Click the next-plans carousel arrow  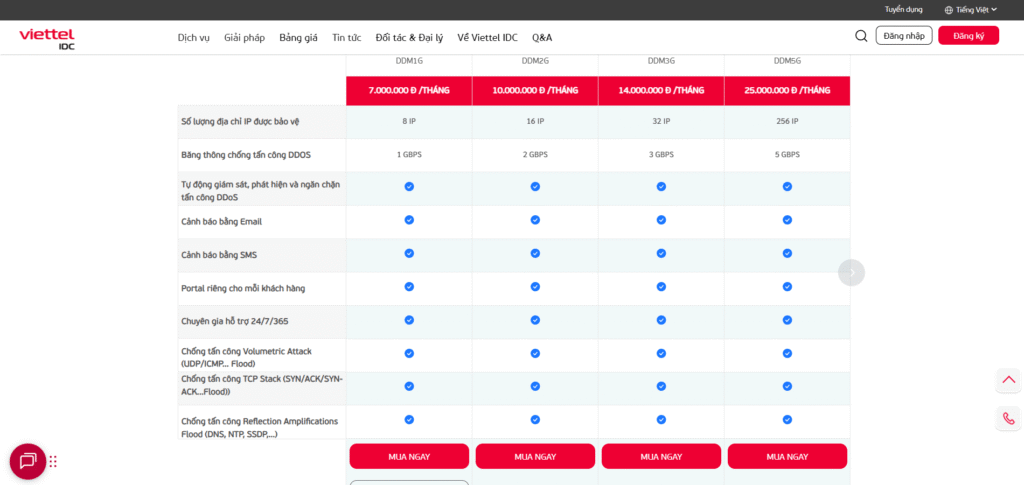coord(851,272)
